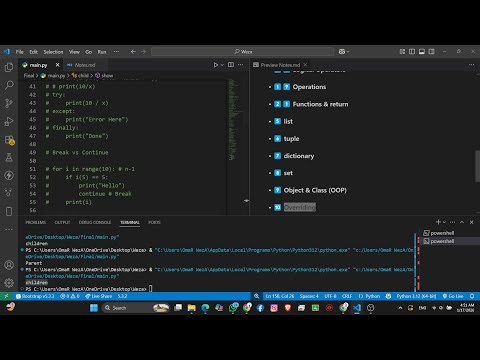Open the Customize Layout control
This screenshot has height=360, width=480.
pyautogui.click(x=402, y=52)
